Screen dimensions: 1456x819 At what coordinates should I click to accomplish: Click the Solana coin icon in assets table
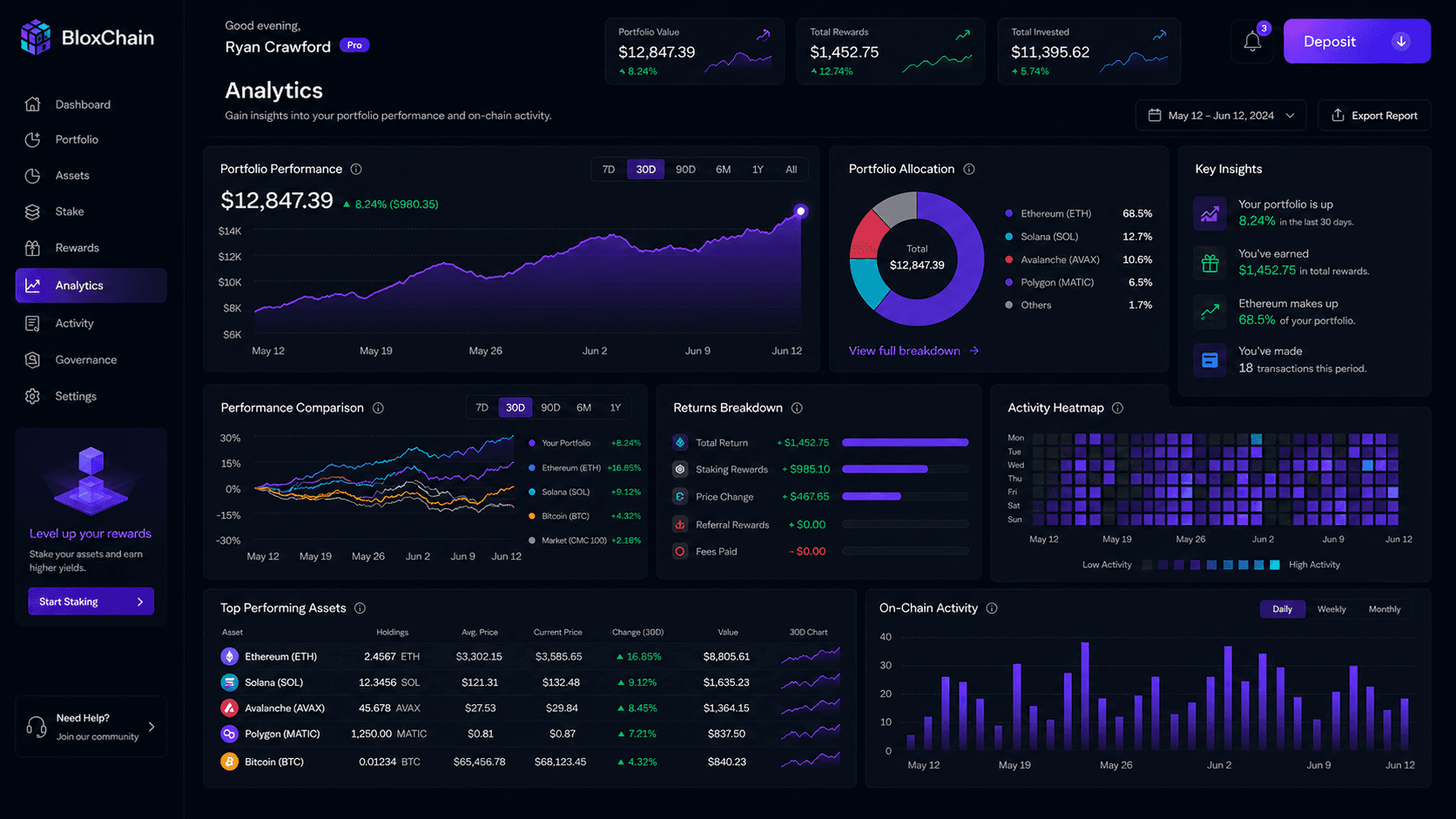point(229,682)
